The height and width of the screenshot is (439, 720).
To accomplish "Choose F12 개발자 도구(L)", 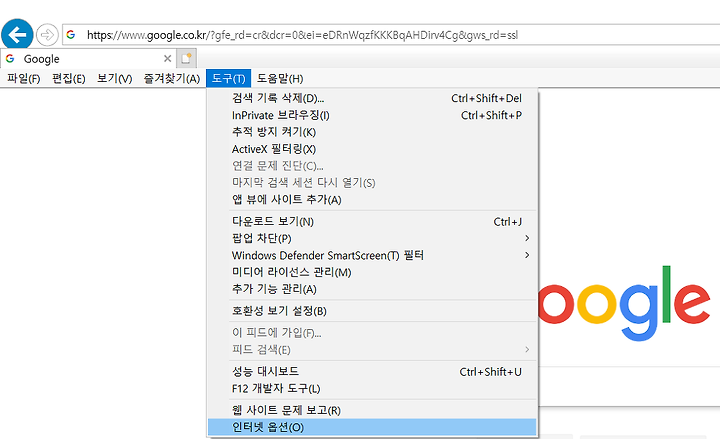I will tap(372, 388).
